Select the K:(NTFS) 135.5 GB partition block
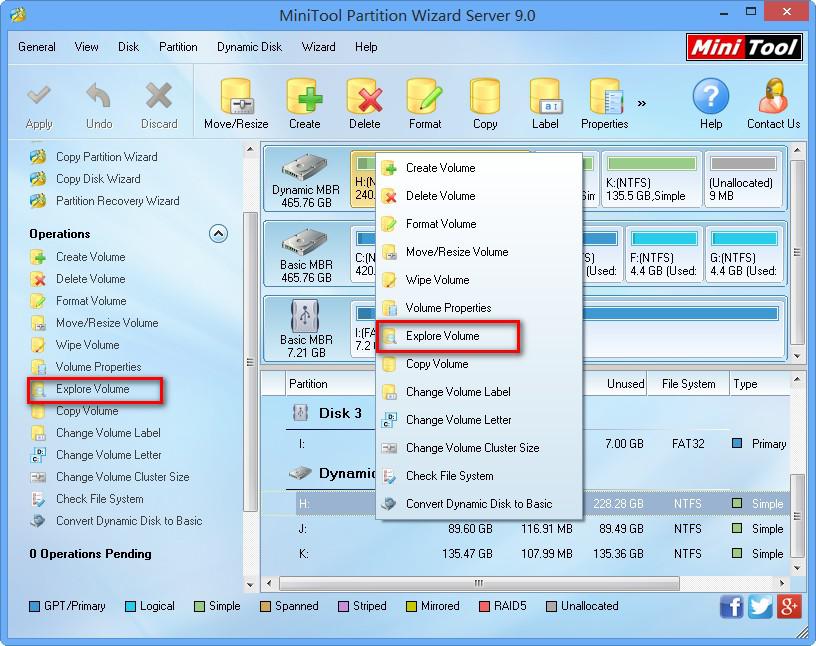This screenshot has height=646, width=816. [x=652, y=179]
